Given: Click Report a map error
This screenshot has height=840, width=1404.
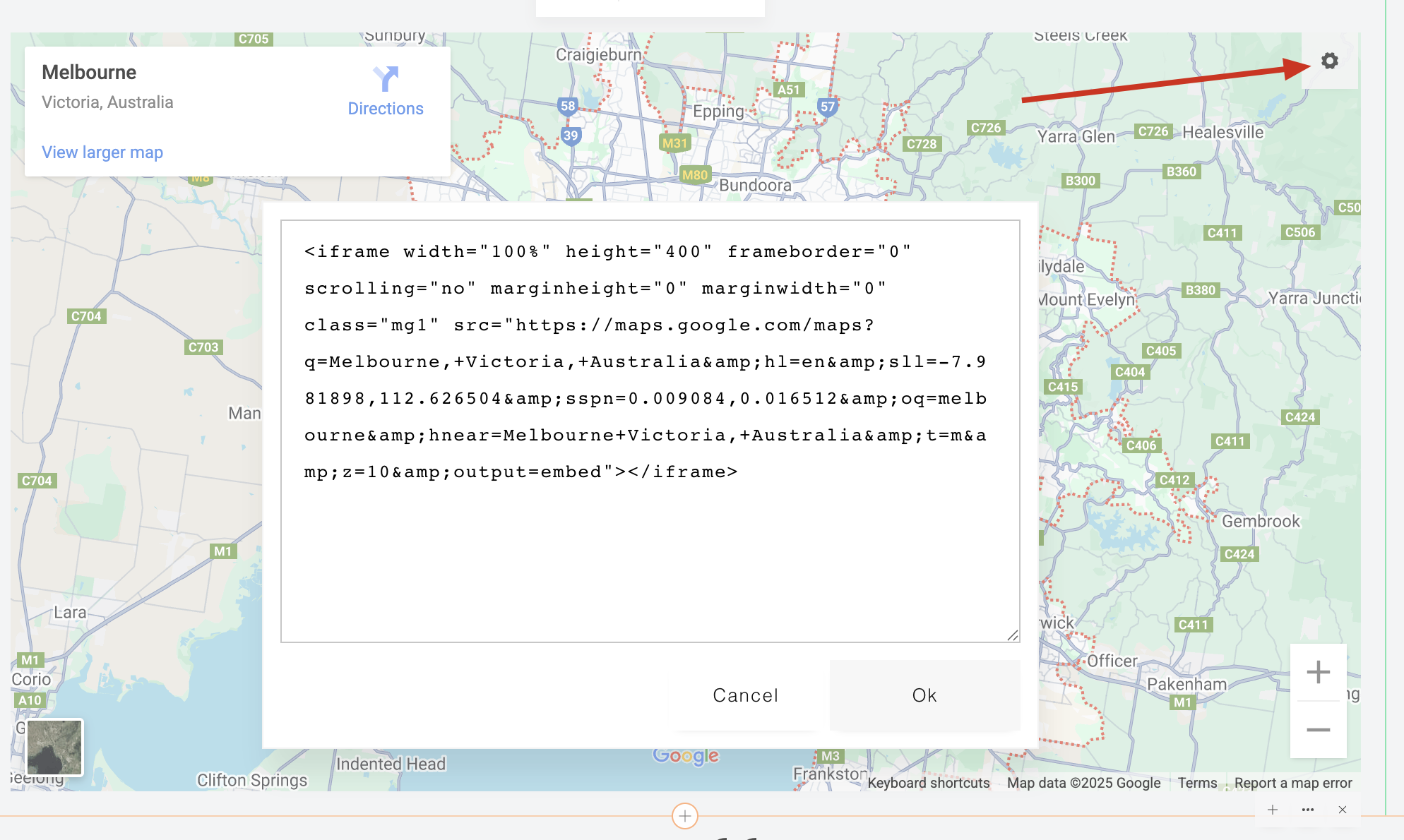Looking at the screenshot, I should coord(1293,783).
